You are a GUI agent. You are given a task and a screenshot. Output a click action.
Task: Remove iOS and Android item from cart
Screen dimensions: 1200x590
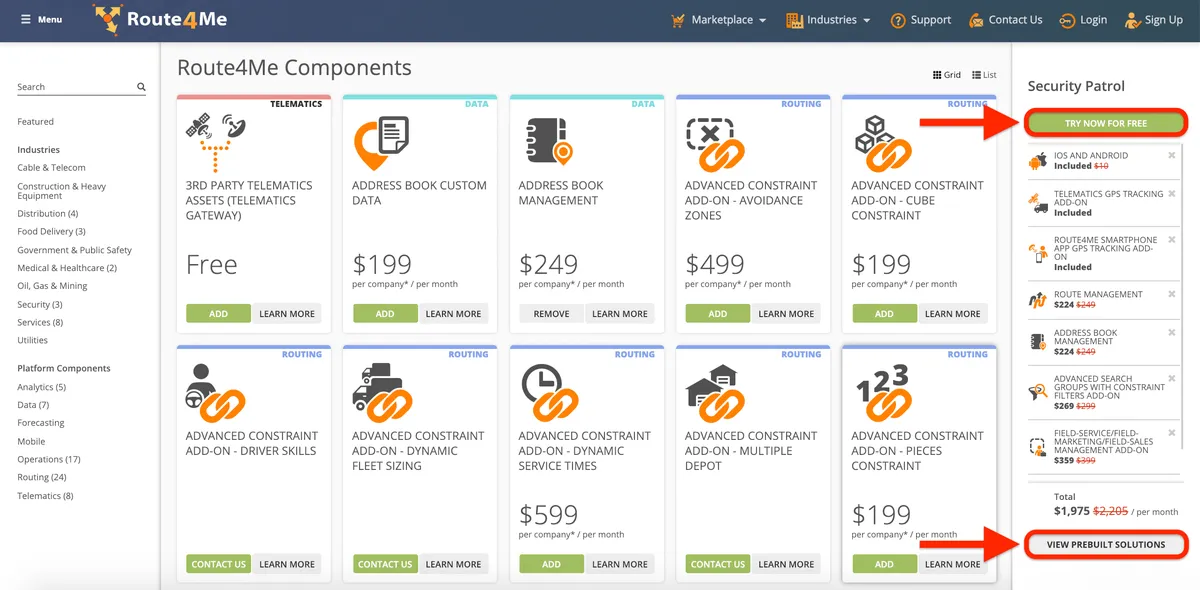pos(1172,156)
